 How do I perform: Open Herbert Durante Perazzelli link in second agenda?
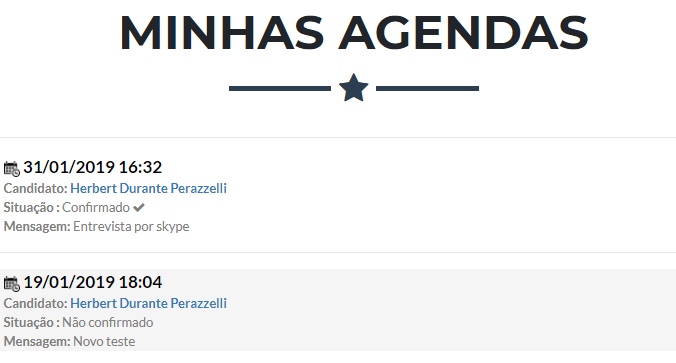point(148,304)
